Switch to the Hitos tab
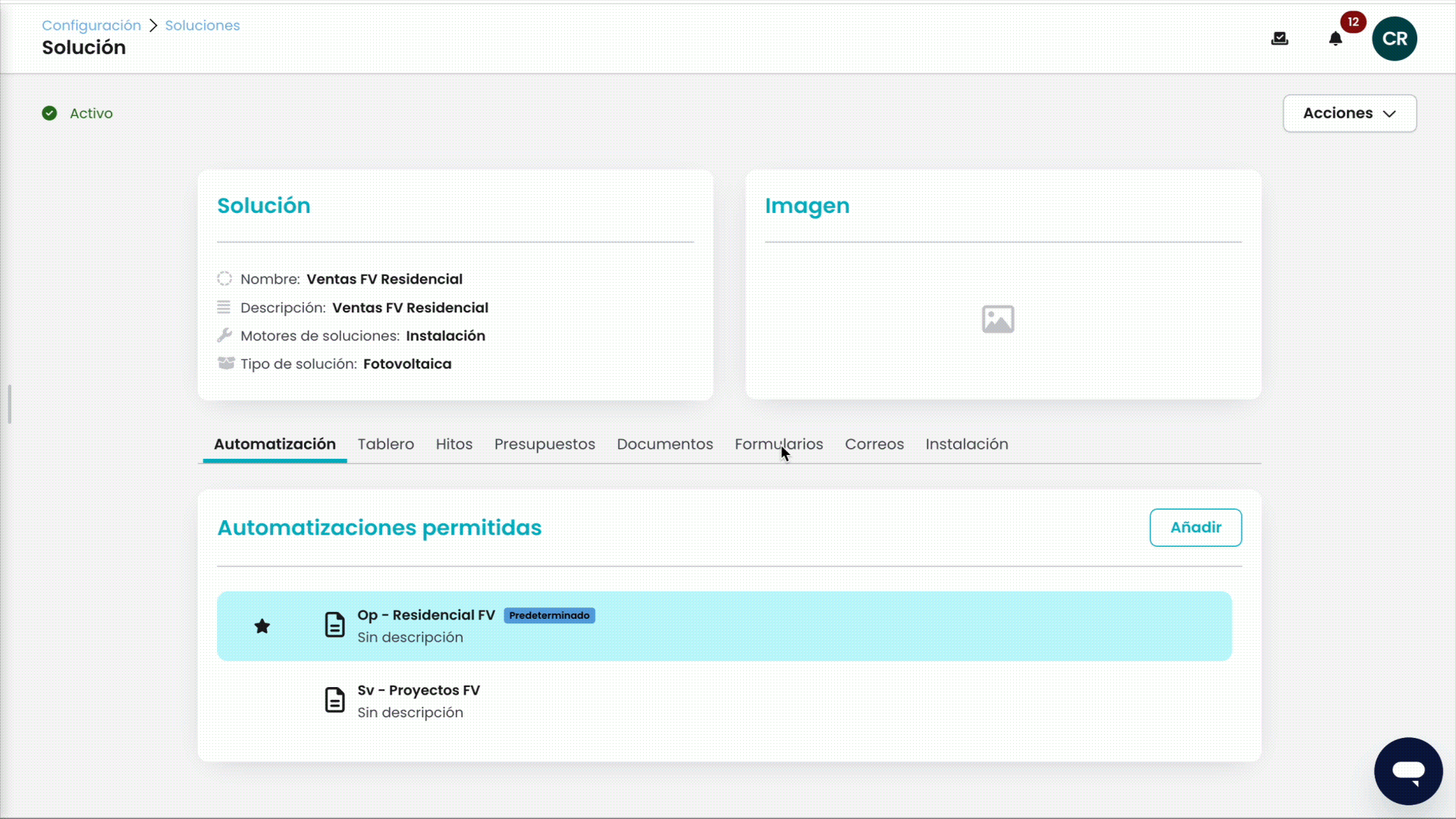Image resolution: width=1456 pixels, height=819 pixels. (x=454, y=444)
